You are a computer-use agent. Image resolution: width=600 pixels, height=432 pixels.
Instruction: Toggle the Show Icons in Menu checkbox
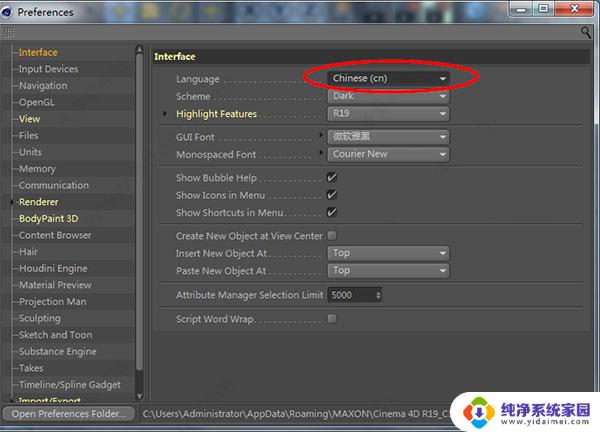(332, 195)
